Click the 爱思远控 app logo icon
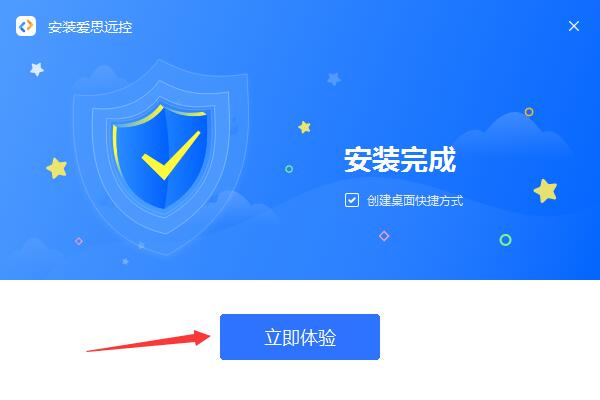This screenshot has width=600, height=400. click(26, 26)
